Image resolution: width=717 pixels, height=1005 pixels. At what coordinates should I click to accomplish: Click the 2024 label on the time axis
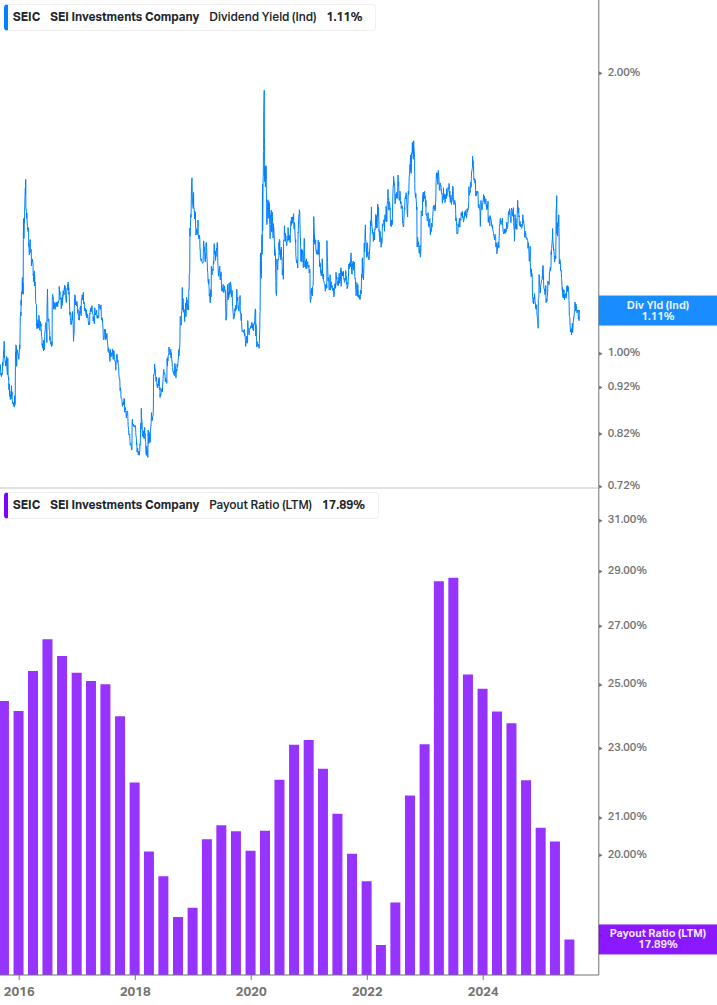[483, 992]
